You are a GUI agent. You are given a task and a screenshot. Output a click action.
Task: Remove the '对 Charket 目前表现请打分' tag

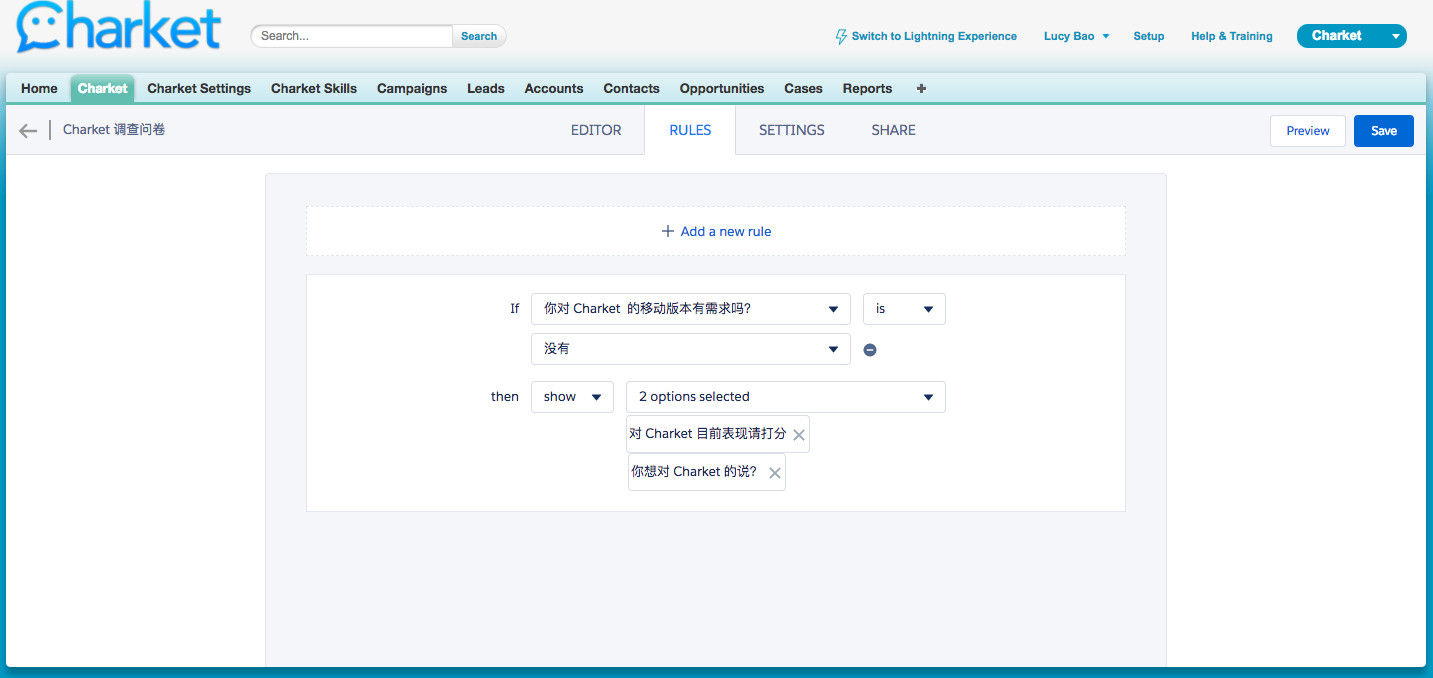coord(798,435)
